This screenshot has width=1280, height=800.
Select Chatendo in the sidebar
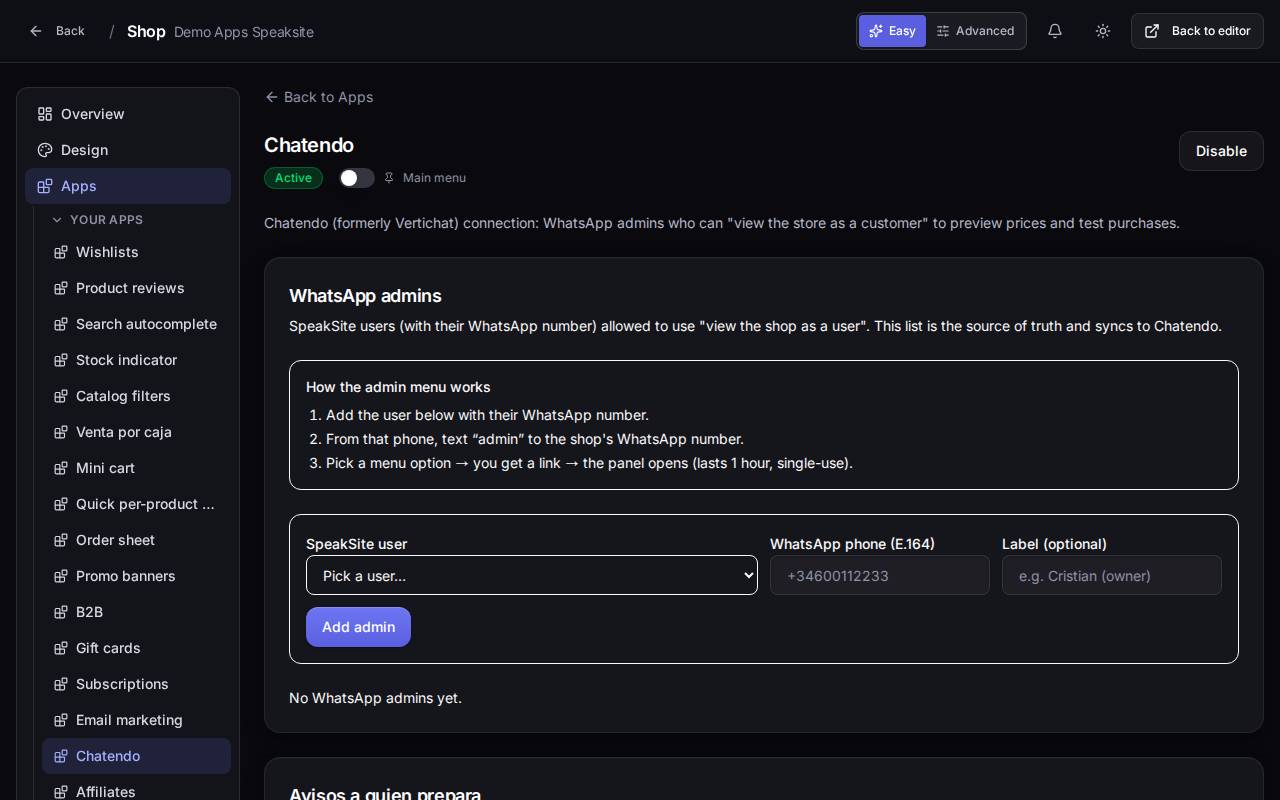point(136,756)
